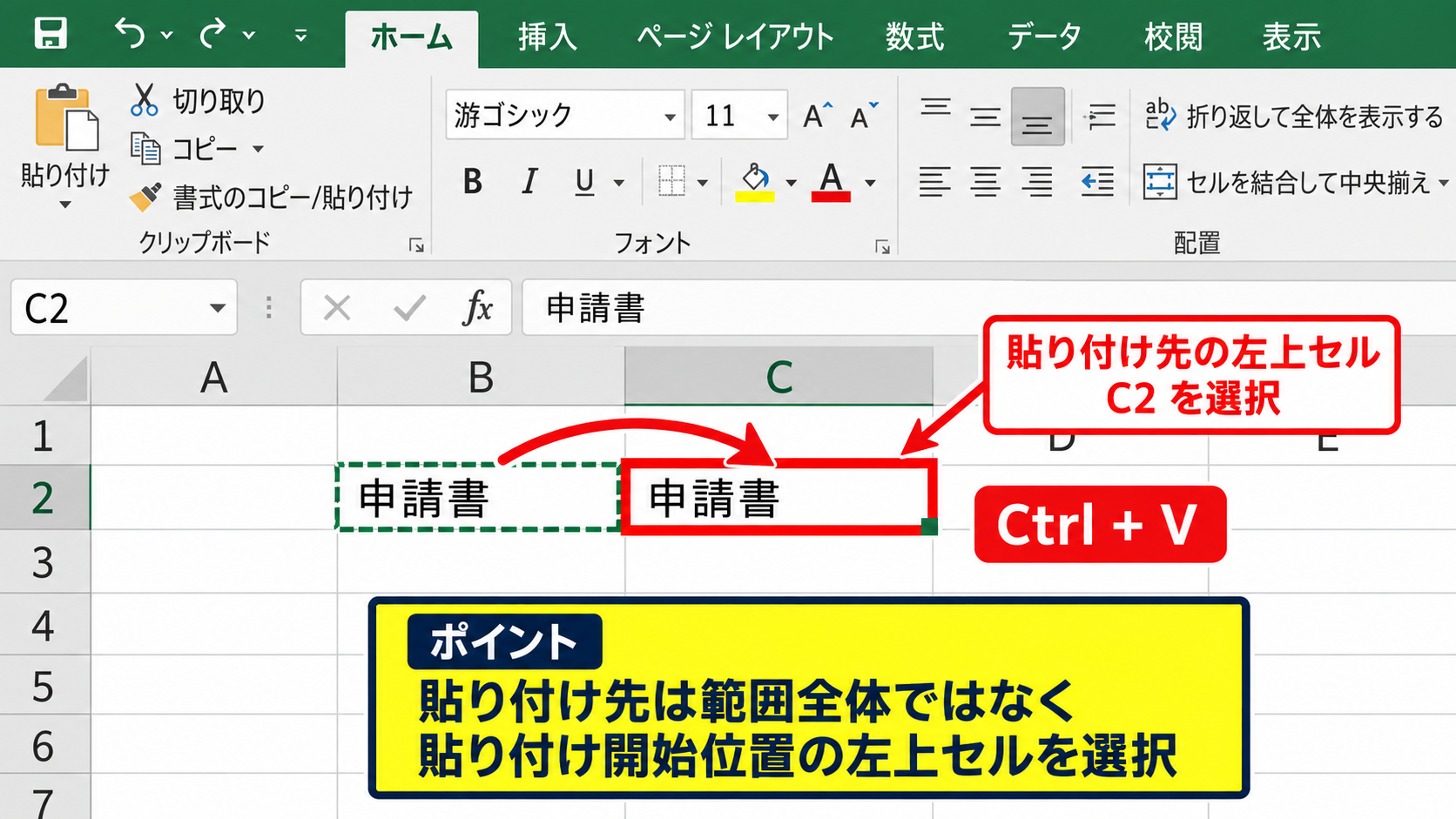Open the font group dialog launcher
The height and width of the screenshot is (819, 1456).
882,246
